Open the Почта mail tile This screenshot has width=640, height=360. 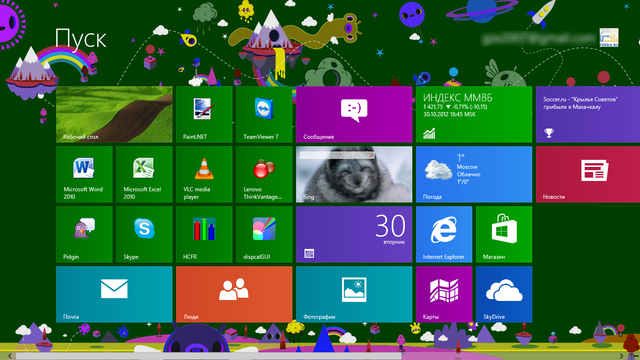pos(114,294)
